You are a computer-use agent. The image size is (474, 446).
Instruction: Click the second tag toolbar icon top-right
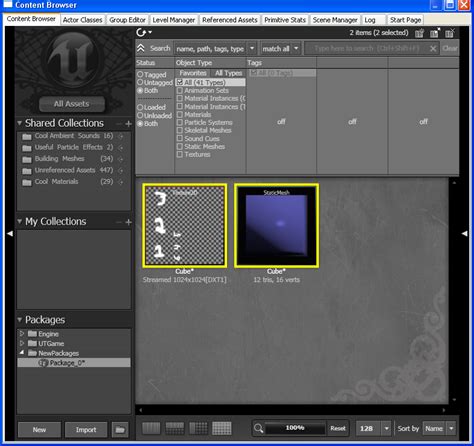[434, 33]
